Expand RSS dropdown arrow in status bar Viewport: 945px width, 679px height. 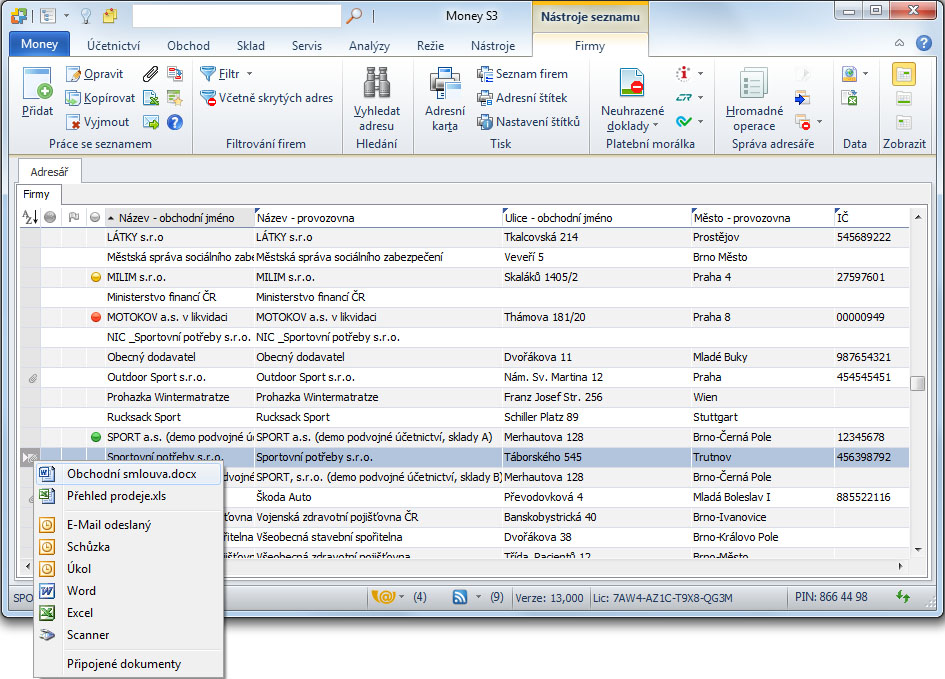[479, 597]
